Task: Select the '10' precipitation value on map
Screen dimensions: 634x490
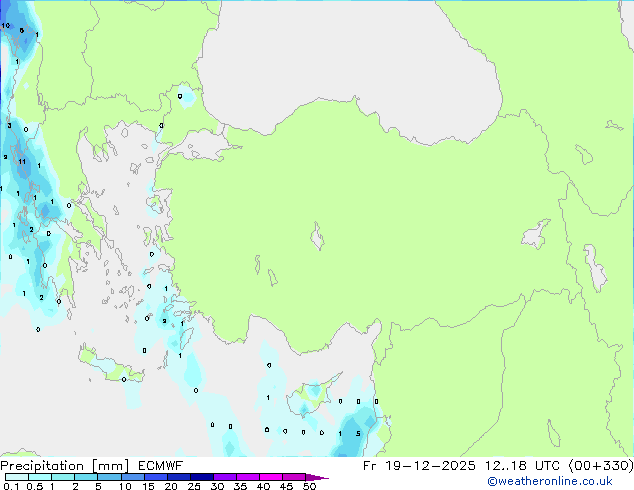Action: pyautogui.click(x=5, y=25)
